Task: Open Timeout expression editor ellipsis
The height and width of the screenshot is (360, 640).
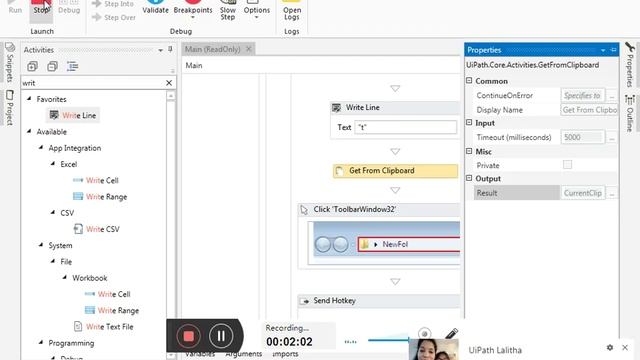Action: [x=611, y=138]
